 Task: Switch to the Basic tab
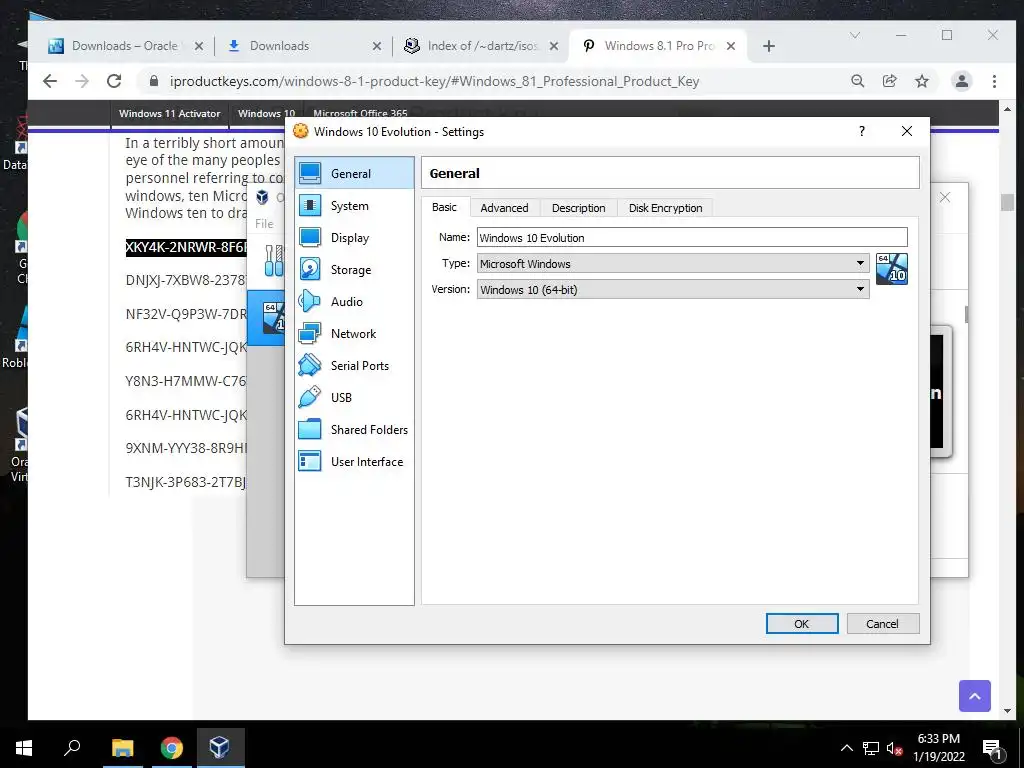pos(444,207)
